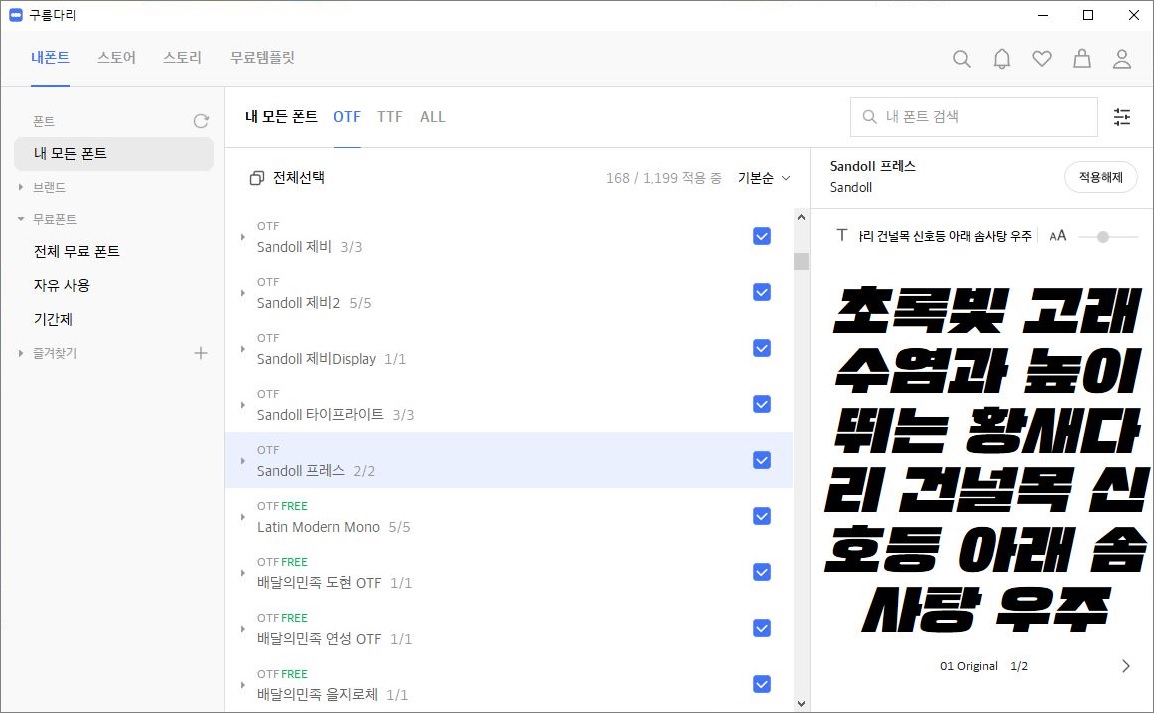Expand Sandoll 제비2 font family
Screen dimensions: 1154x714
pyautogui.click(x=242, y=293)
